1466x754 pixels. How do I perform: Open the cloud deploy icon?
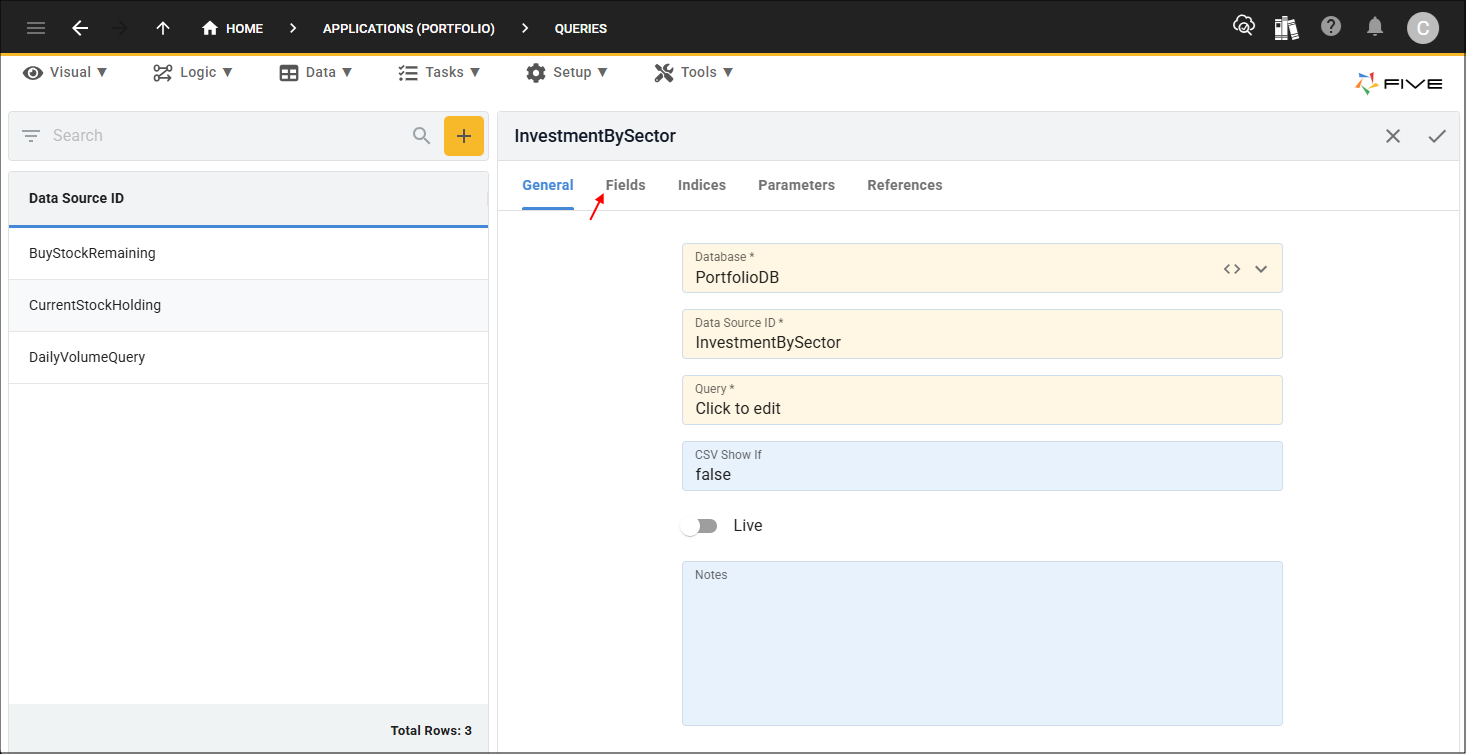pyautogui.click(x=1243, y=27)
